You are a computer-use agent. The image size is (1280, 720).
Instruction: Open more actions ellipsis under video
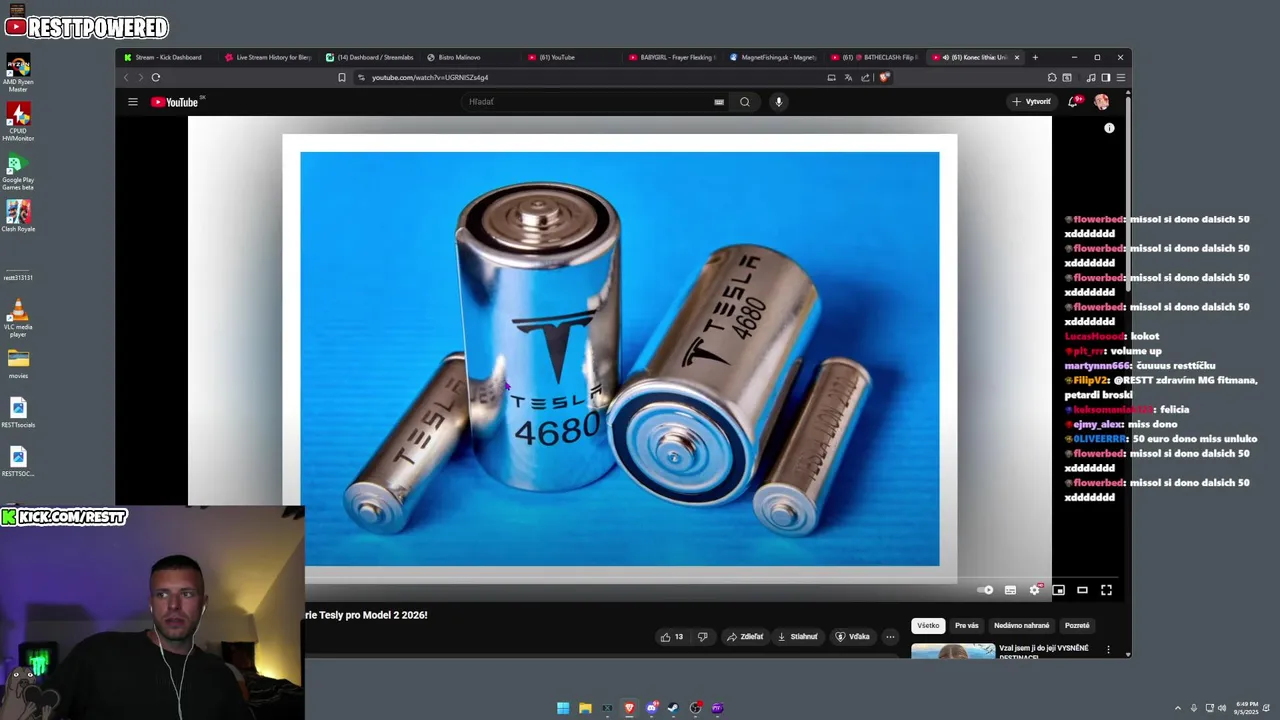click(x=890, y=637)
